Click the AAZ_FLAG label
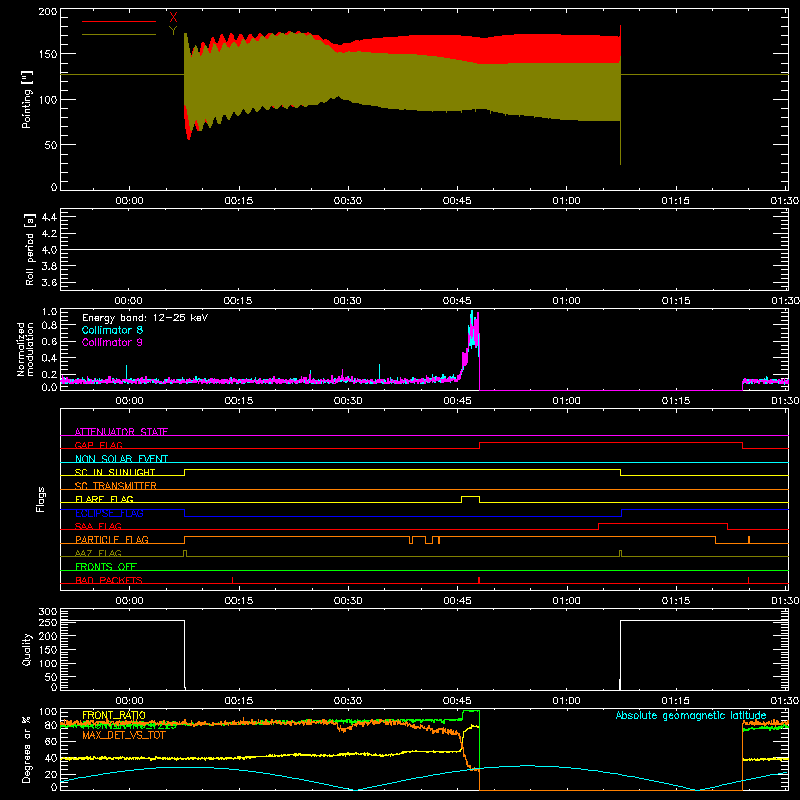 (x=98, y=553)
